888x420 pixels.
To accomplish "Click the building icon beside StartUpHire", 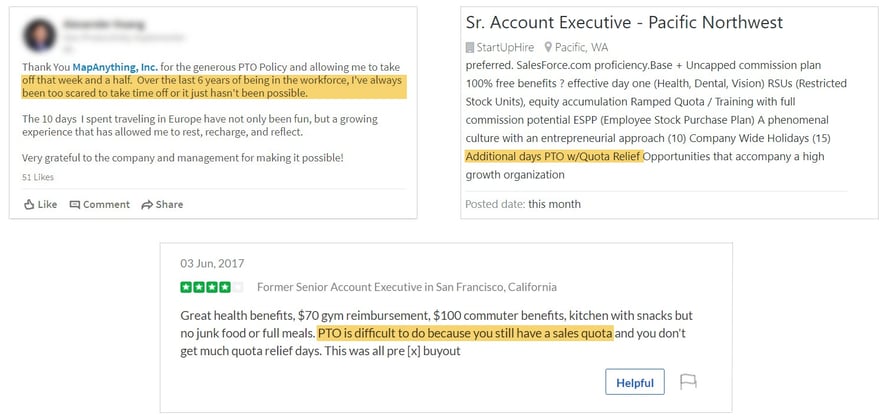I will click(x=470, y=47).
